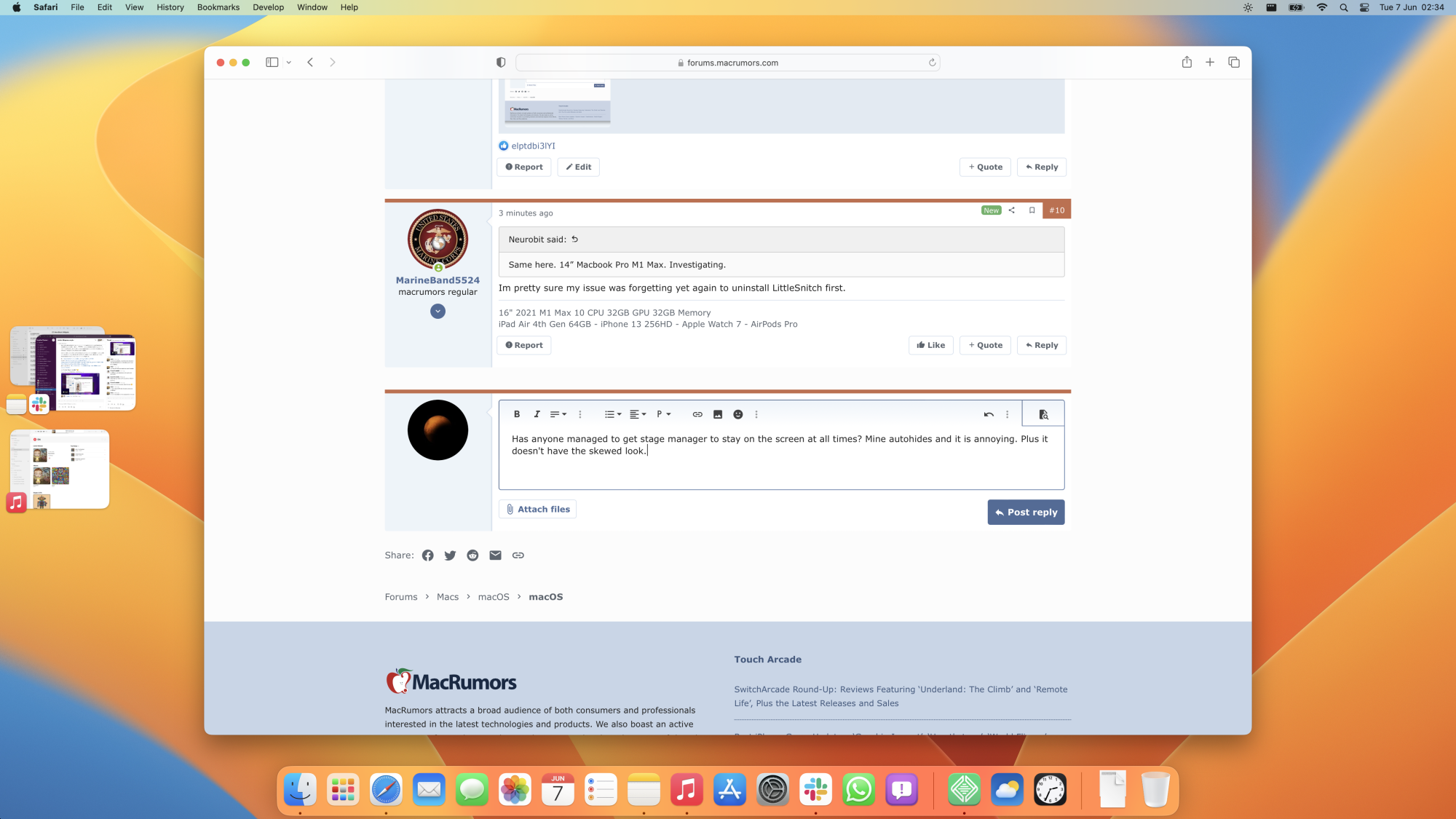
Task: Open the list formatting dropdown
Action: click(x=613, y=414)
